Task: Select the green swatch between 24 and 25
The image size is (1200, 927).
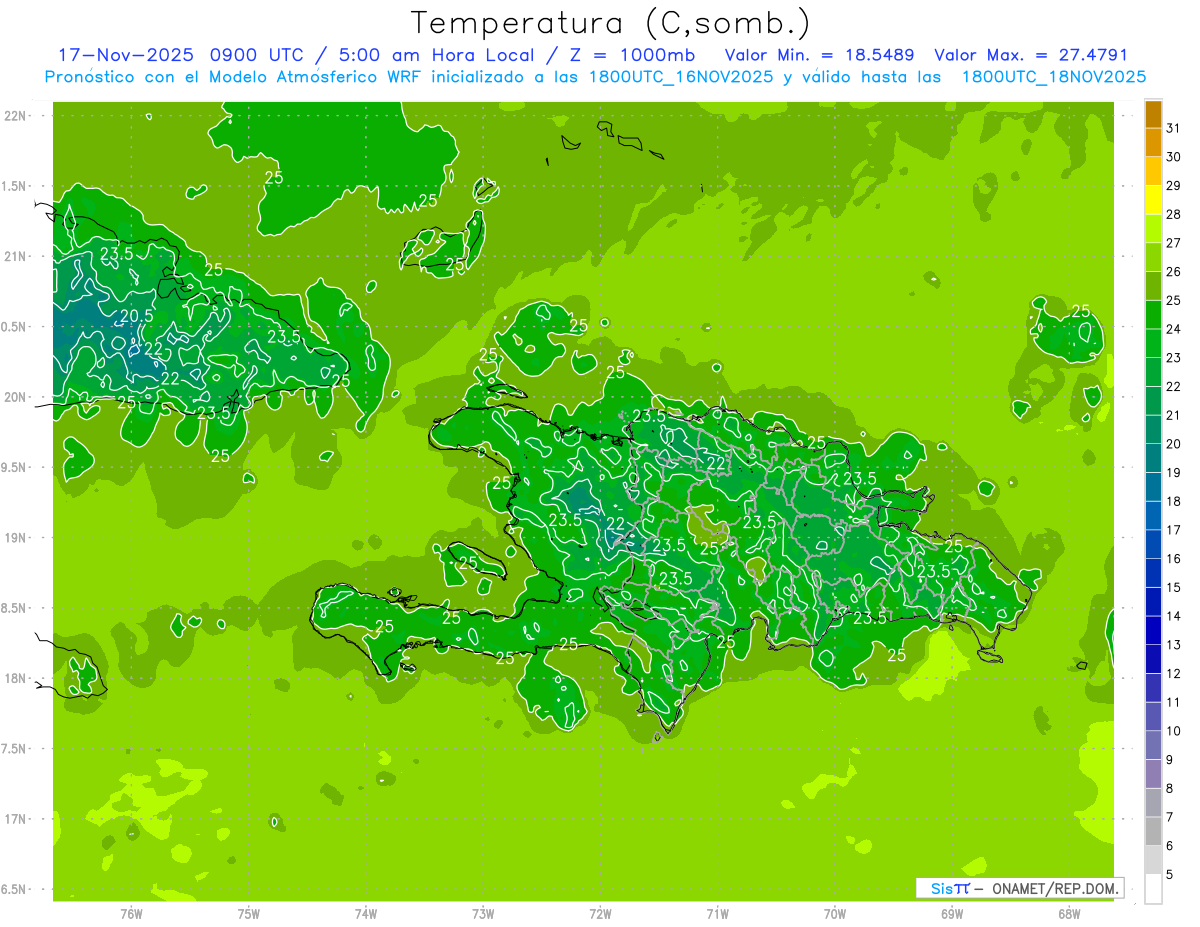Action: point(1153,315)
